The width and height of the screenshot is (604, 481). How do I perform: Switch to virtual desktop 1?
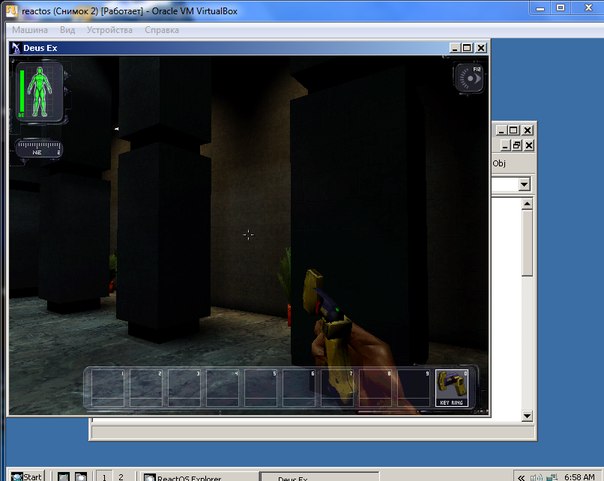[104, 477]
